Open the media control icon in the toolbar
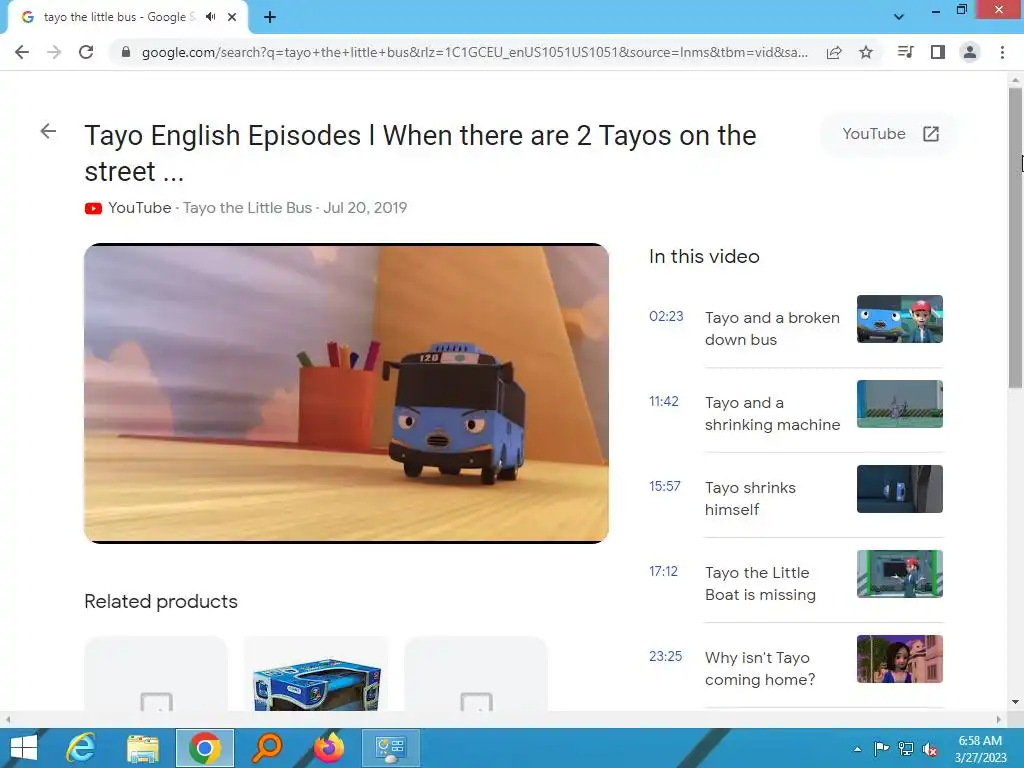 click(x=905, y=52)
